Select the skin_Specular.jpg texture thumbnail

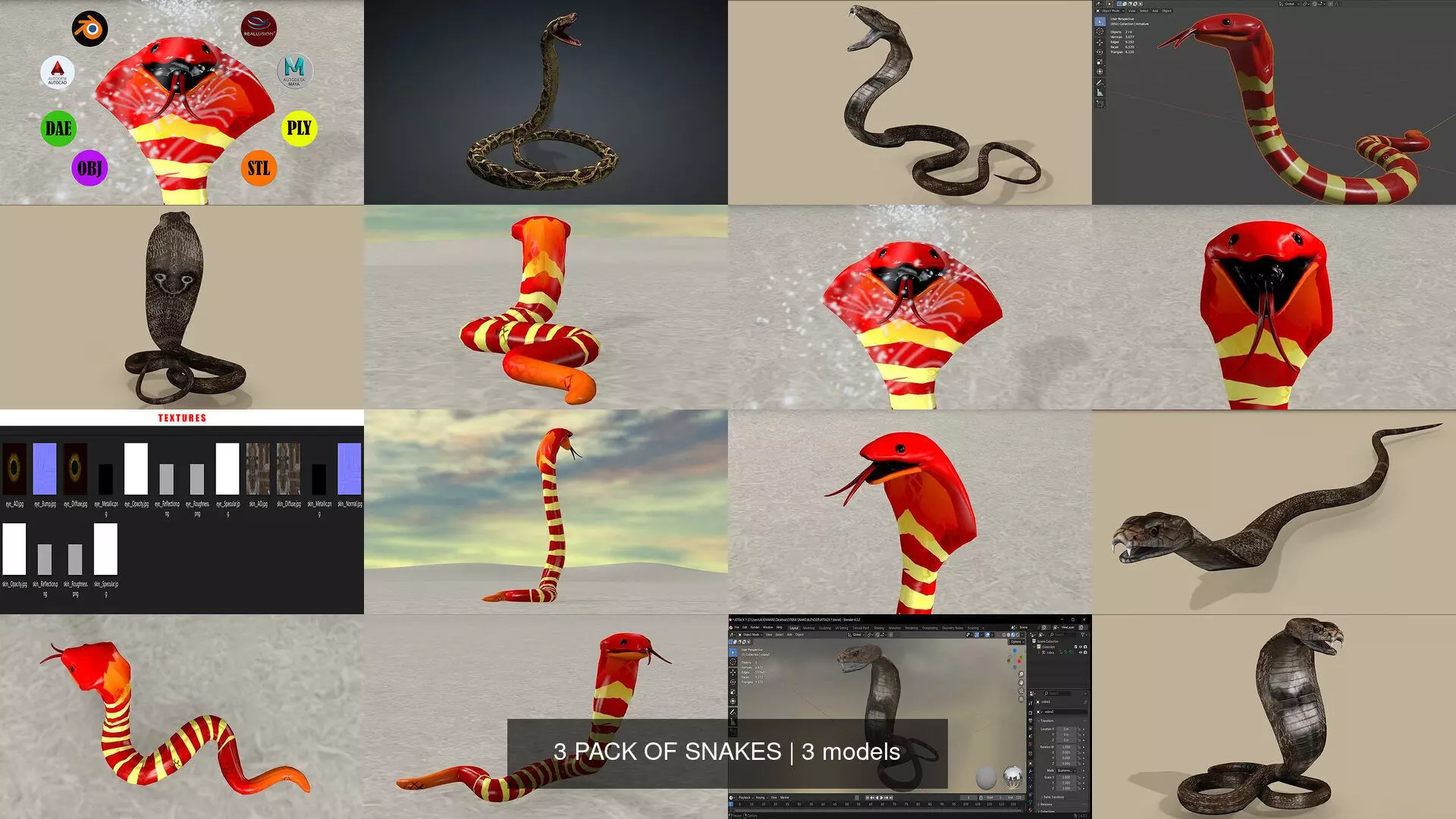[105, 549]
